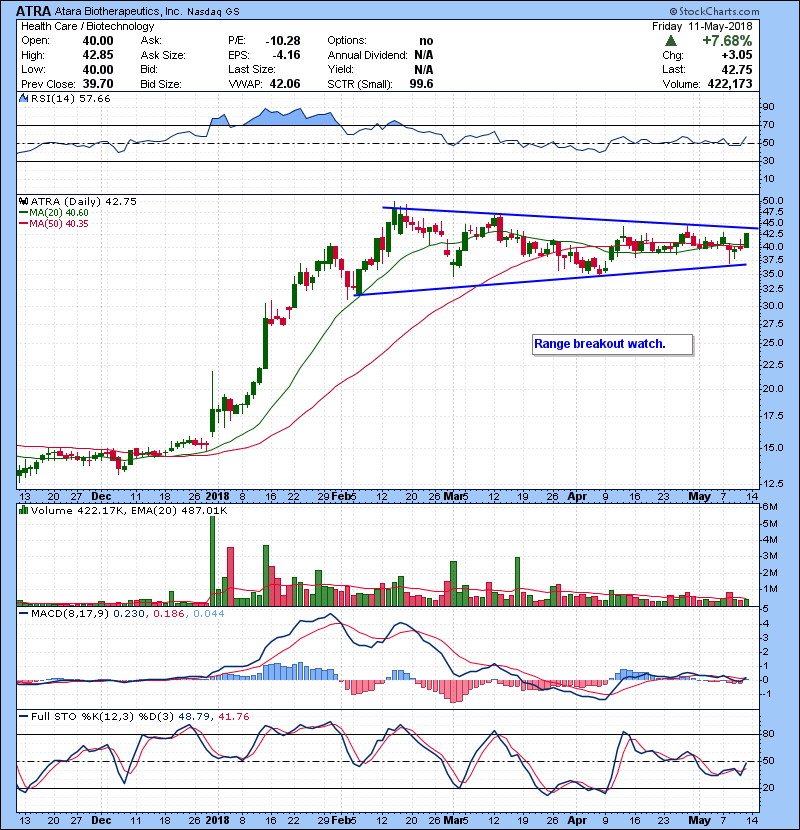Click the MACD(8,17,9) indicator label
Screen dimensions: 800x830
click(70, 614)
